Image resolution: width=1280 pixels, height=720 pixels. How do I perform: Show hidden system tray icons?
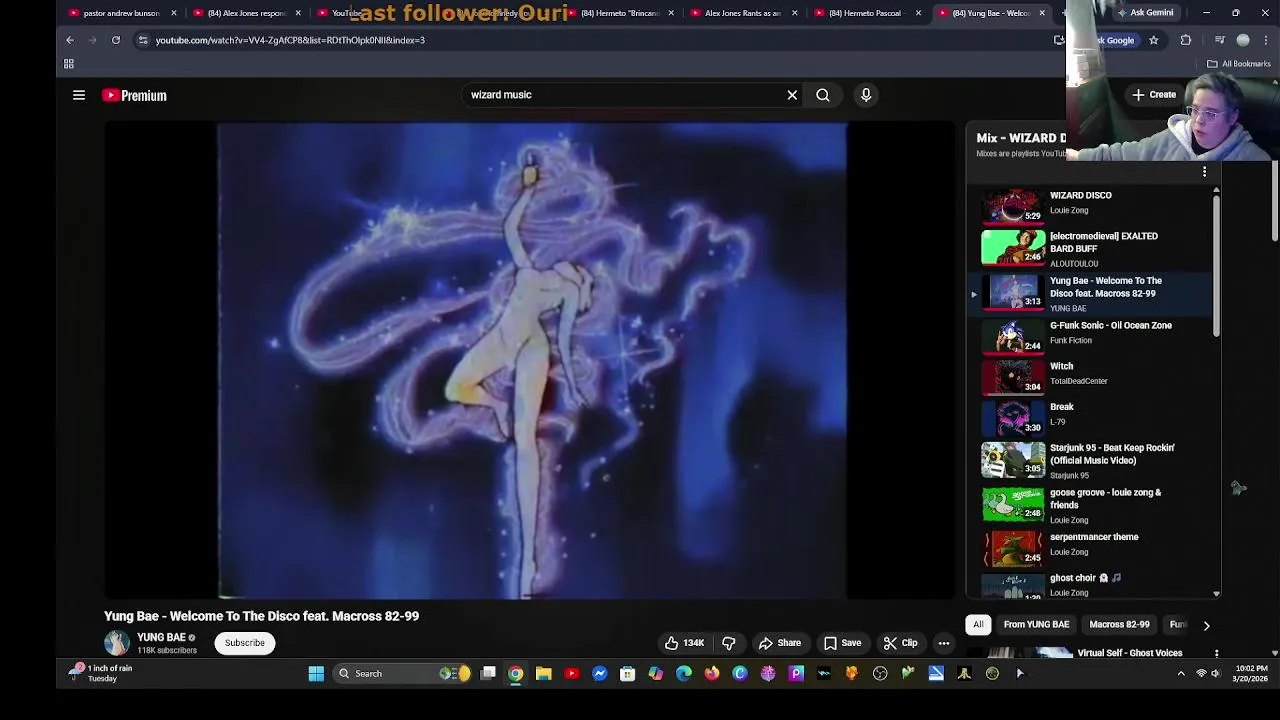tap(1181, 674)
